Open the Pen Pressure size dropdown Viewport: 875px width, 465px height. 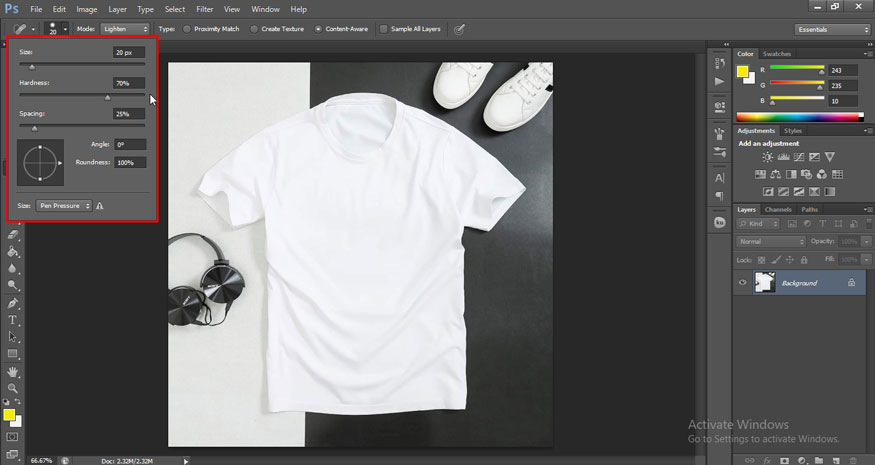[64, 205]
